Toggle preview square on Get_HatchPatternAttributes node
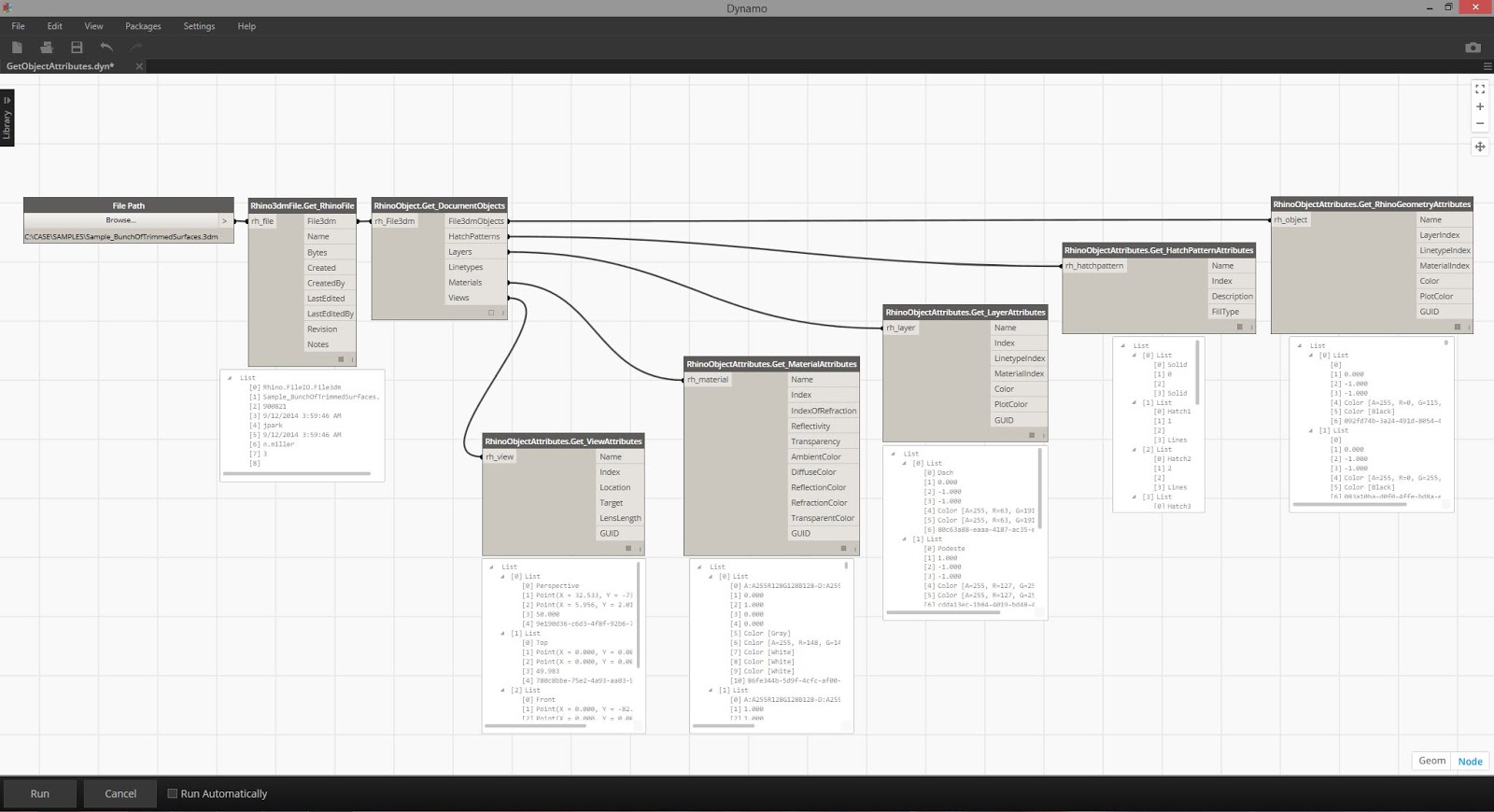1494x812 pixels. click(1239, 327)
